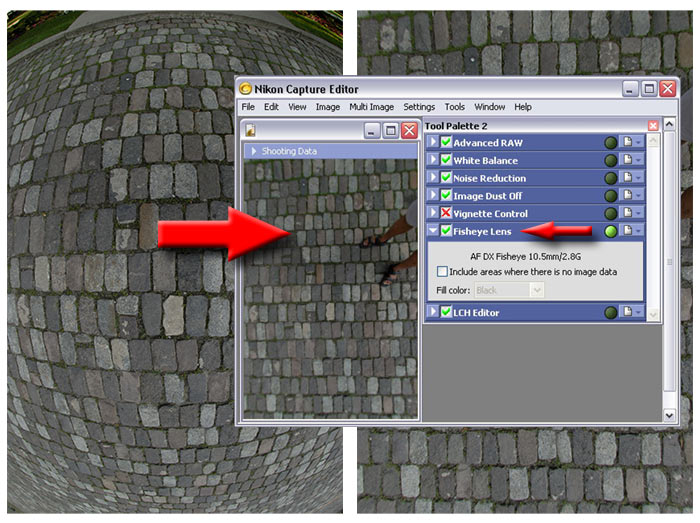
Task: Maximize the Nikon Capture Editor window
Action: tap(649, 89)
